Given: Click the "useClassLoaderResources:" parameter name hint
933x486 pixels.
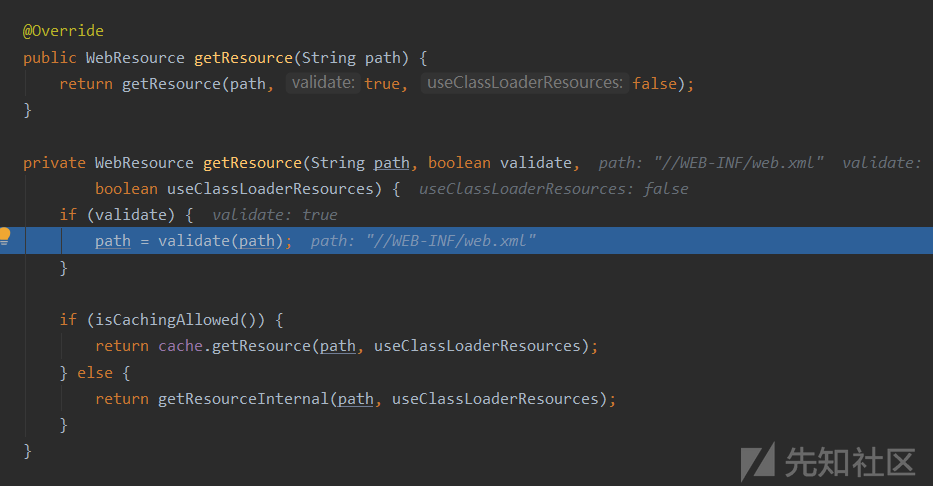Looking at the screenshot, I should tap(524, 84).
